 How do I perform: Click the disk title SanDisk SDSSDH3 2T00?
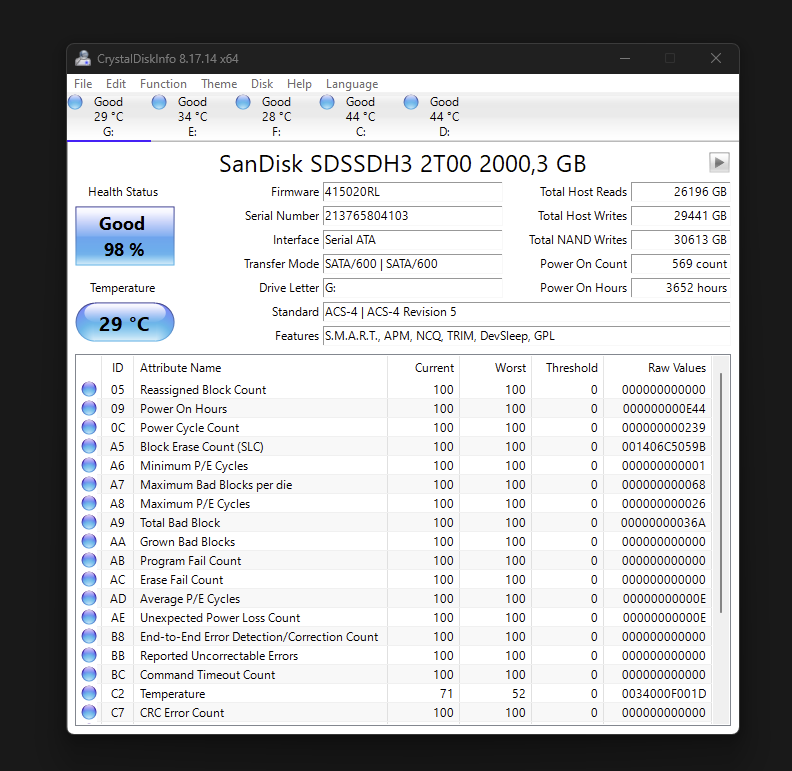pos(403,164)
